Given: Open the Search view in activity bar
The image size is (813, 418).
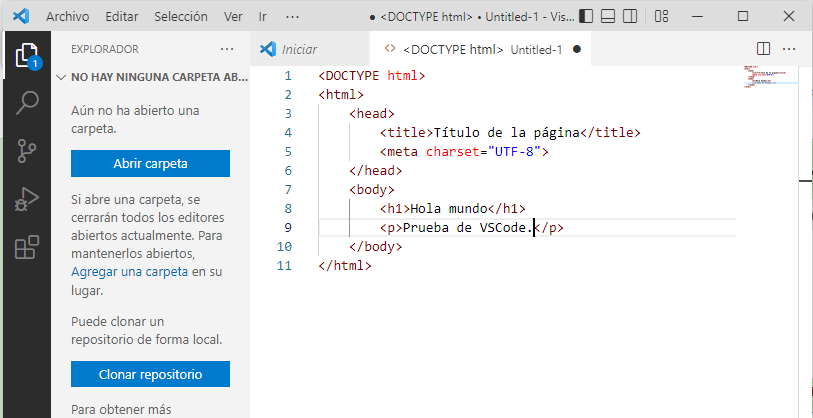Looking at the screenshot, I should (27, 103).
